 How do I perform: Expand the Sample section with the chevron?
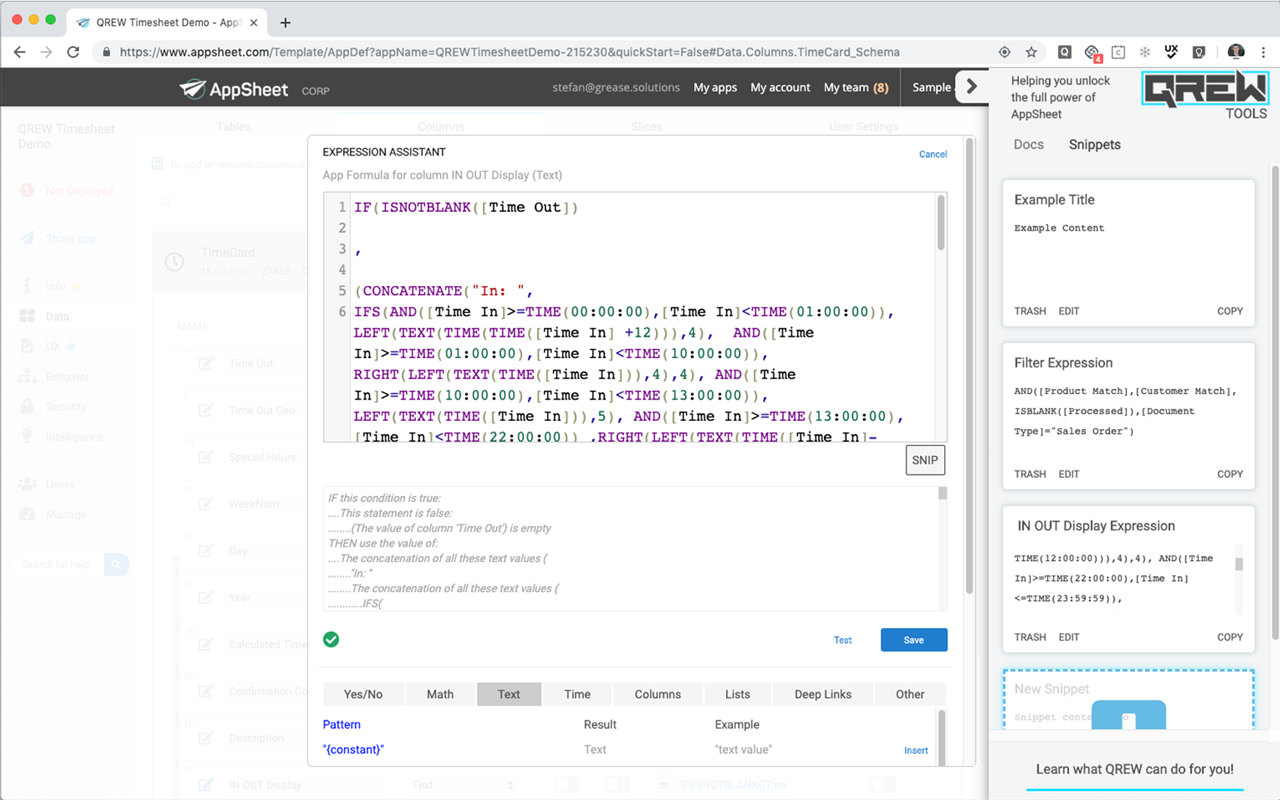coord(971,86)
